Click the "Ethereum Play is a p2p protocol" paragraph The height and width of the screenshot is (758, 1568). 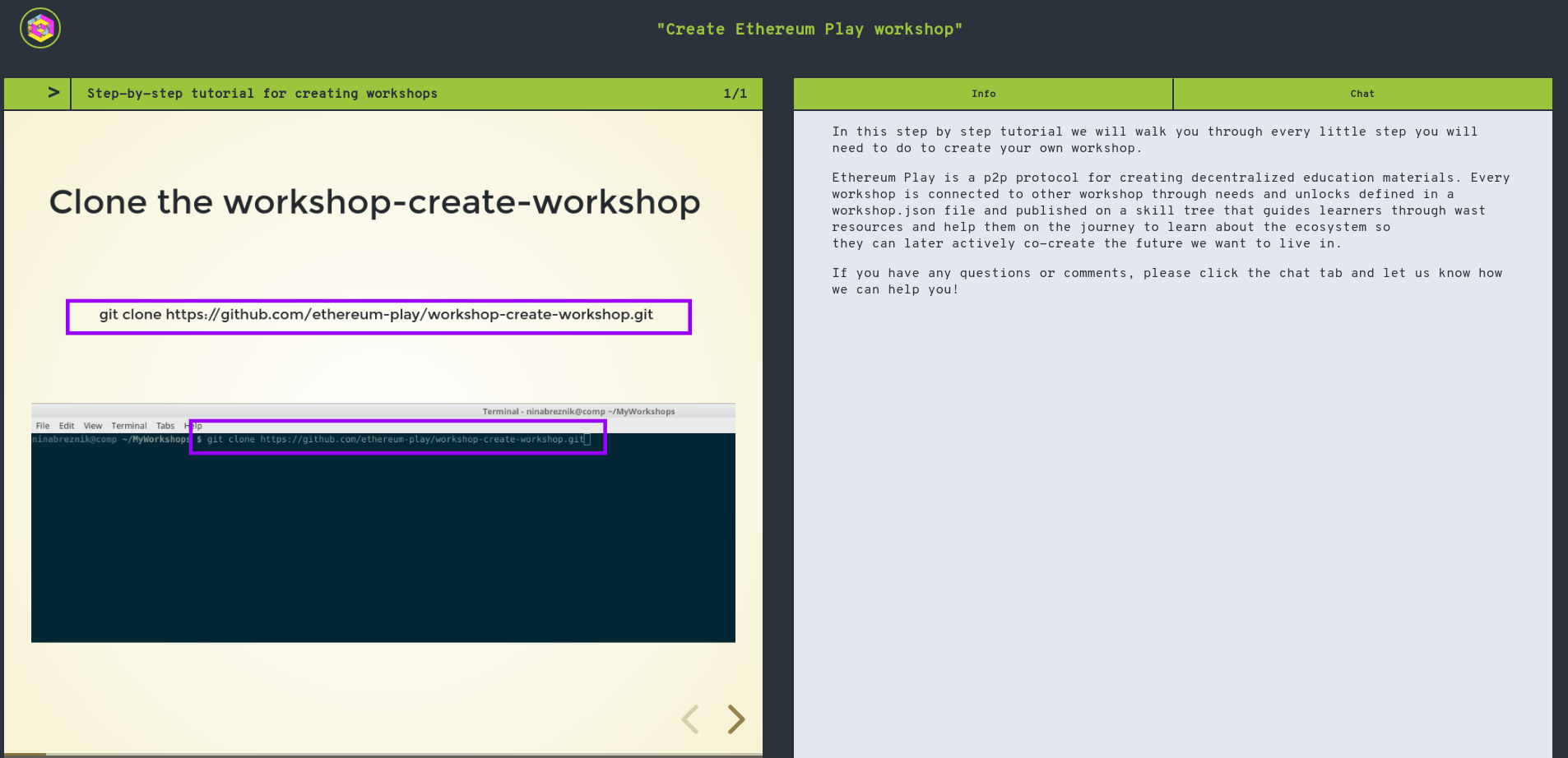(1171, 210)
